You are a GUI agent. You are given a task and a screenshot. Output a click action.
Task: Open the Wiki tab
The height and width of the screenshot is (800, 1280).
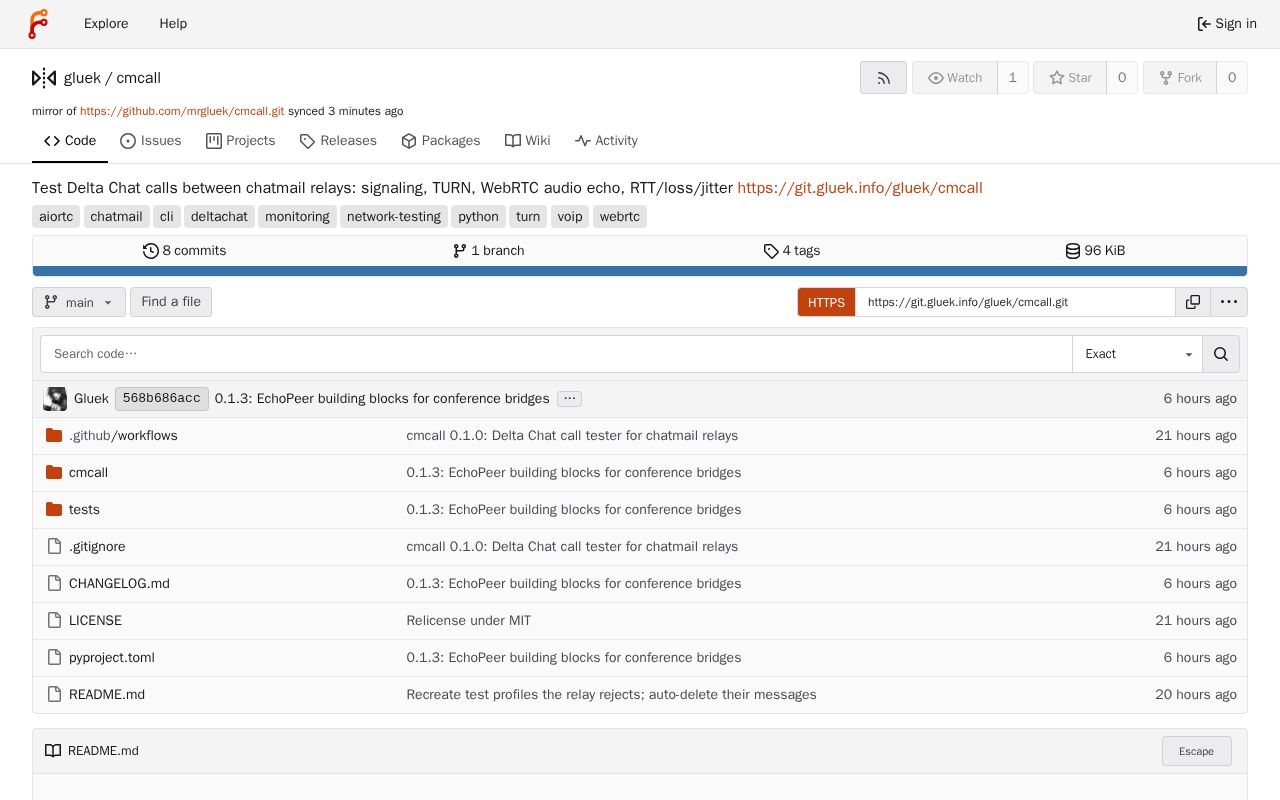tap(528, 141)
